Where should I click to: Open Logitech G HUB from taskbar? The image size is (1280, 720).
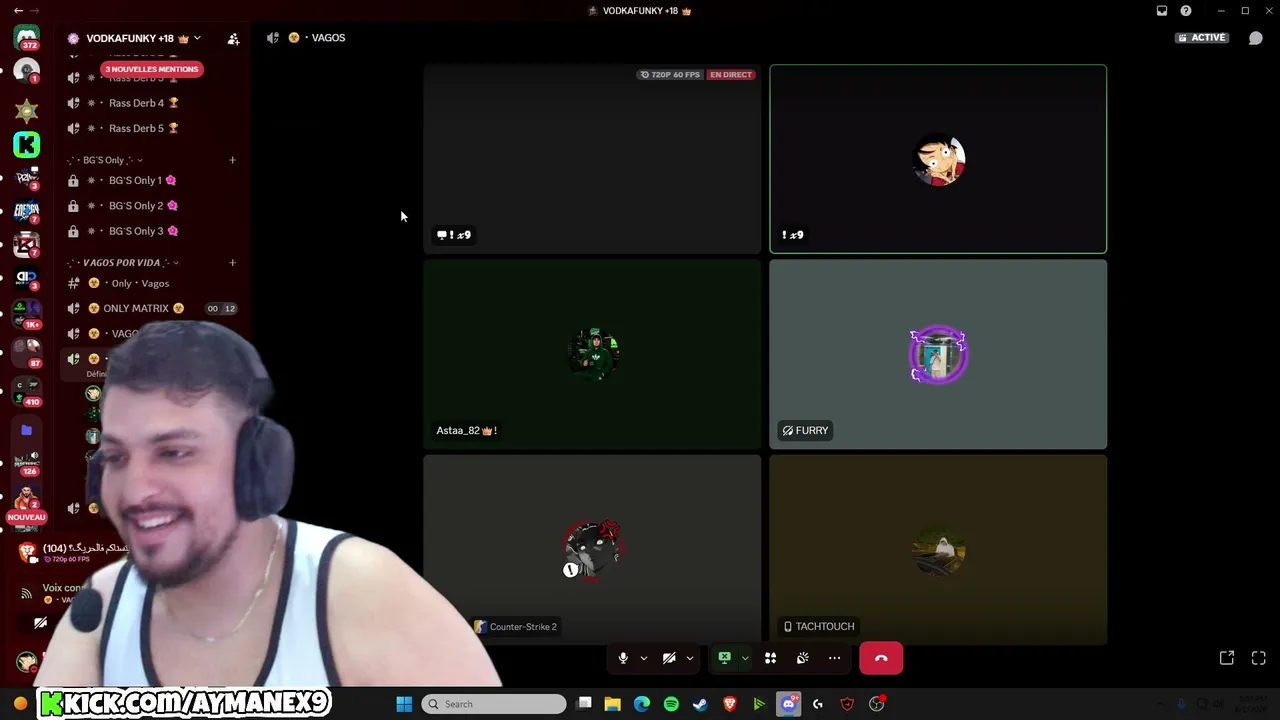[x=818, y=704]
